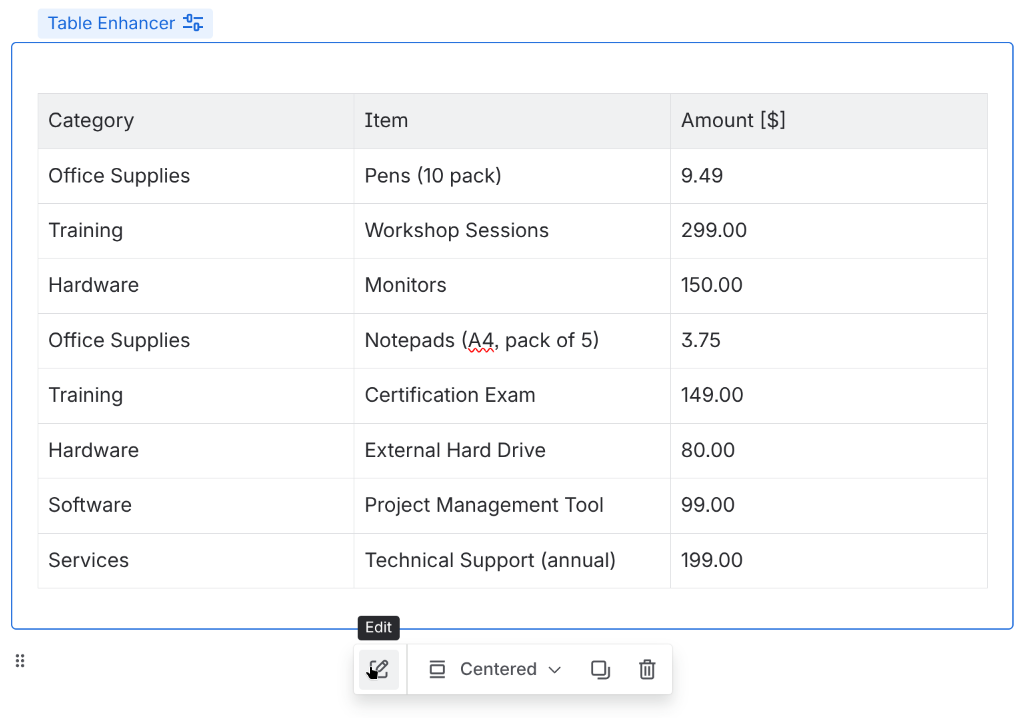Delete the table using trash icon
Screen dimensions: 1026x718
pos(647,669)
